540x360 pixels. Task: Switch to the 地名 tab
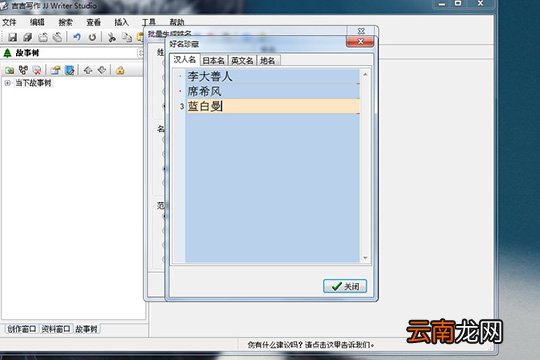(x=268, y=61)
